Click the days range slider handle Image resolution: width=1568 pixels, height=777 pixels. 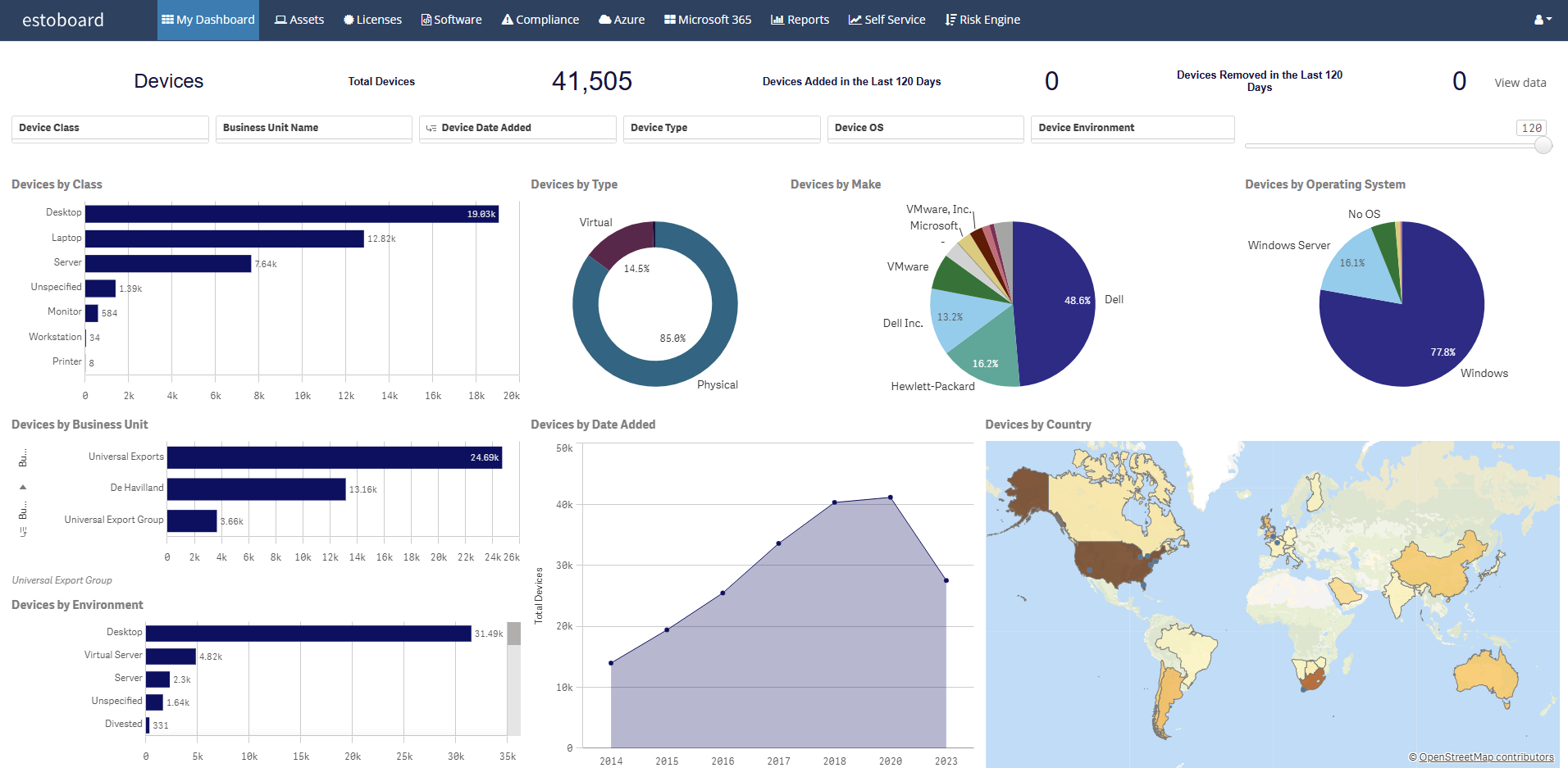point(1543,146)
